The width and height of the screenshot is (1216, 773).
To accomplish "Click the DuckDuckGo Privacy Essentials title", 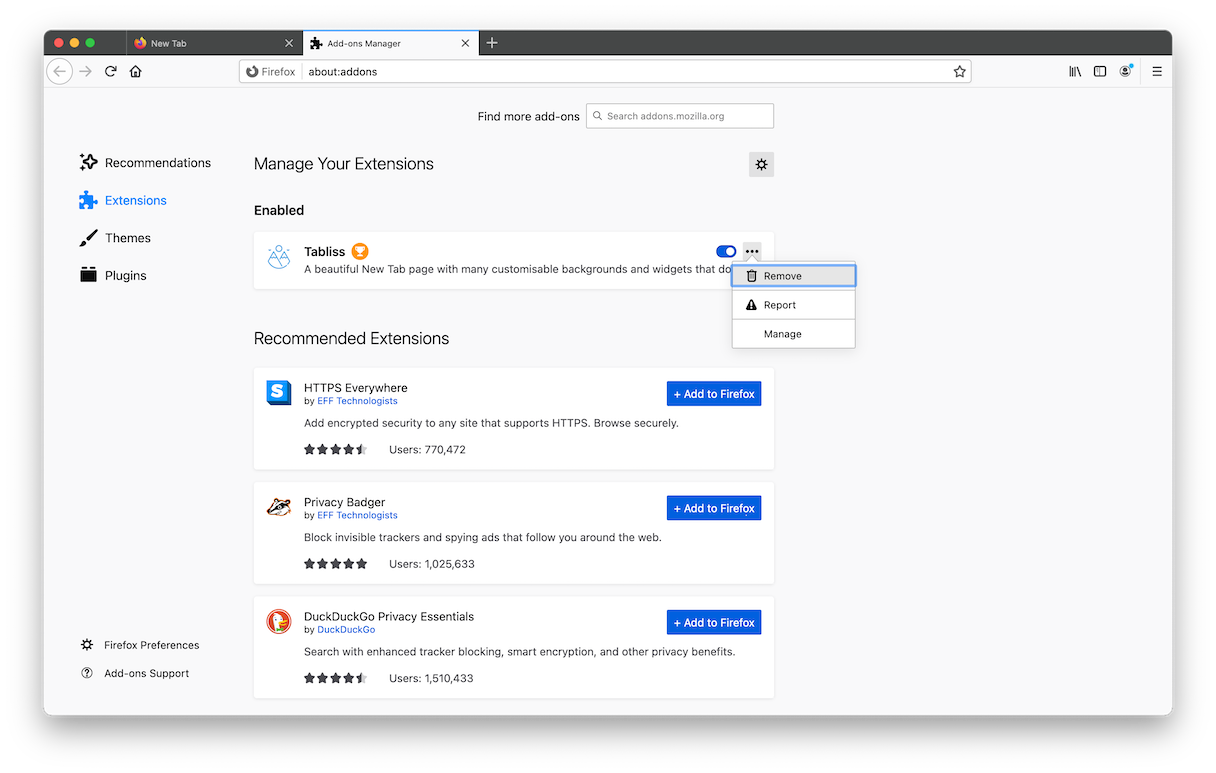I will [x=389, y=616].
